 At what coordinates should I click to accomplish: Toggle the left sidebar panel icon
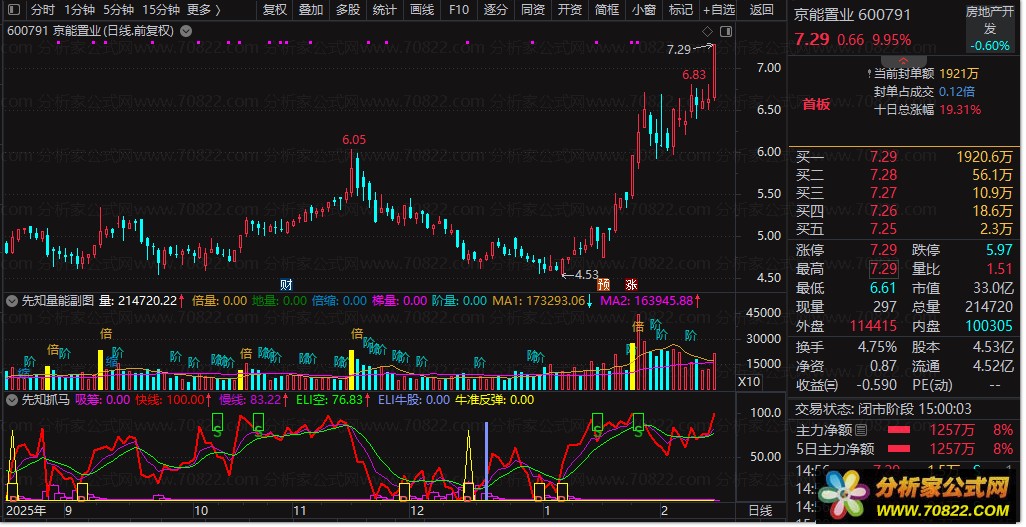(x=13, y=10)
